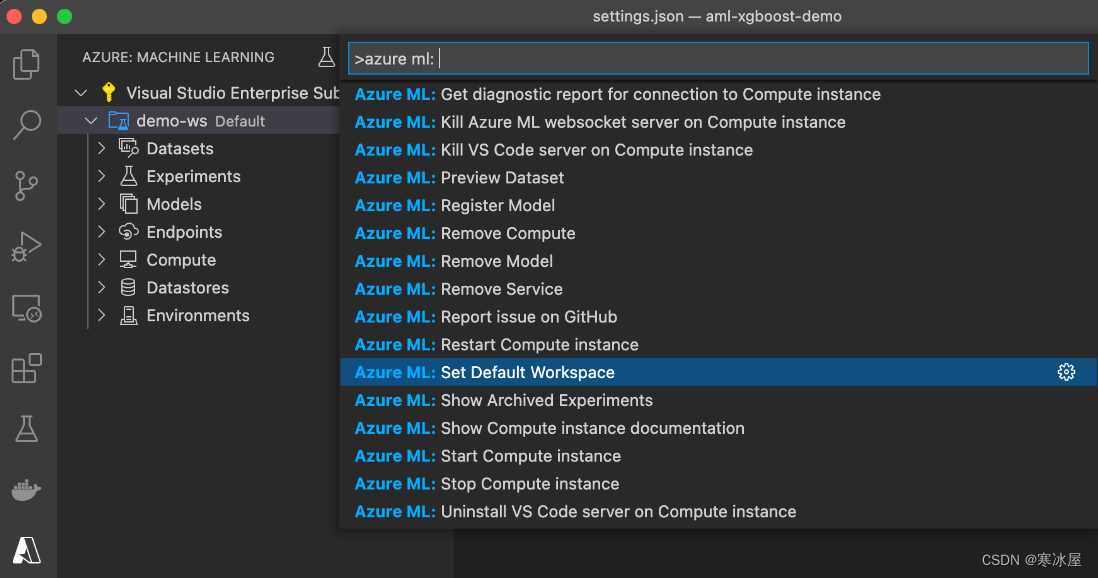This screenshot has height=578, width=1098.
Task: Click gear icon beside Set Default Workspace
Action: point(1066,373)
